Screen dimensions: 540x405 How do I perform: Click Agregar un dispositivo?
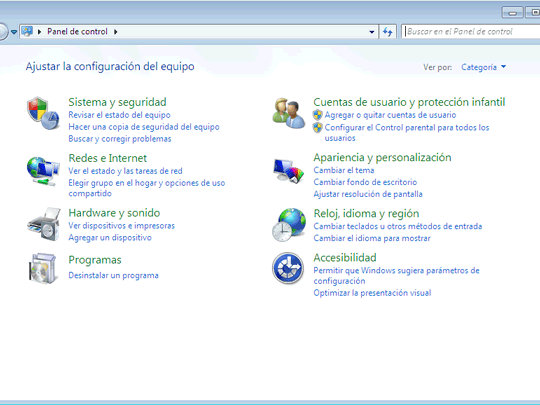click(x=110, y=238)
